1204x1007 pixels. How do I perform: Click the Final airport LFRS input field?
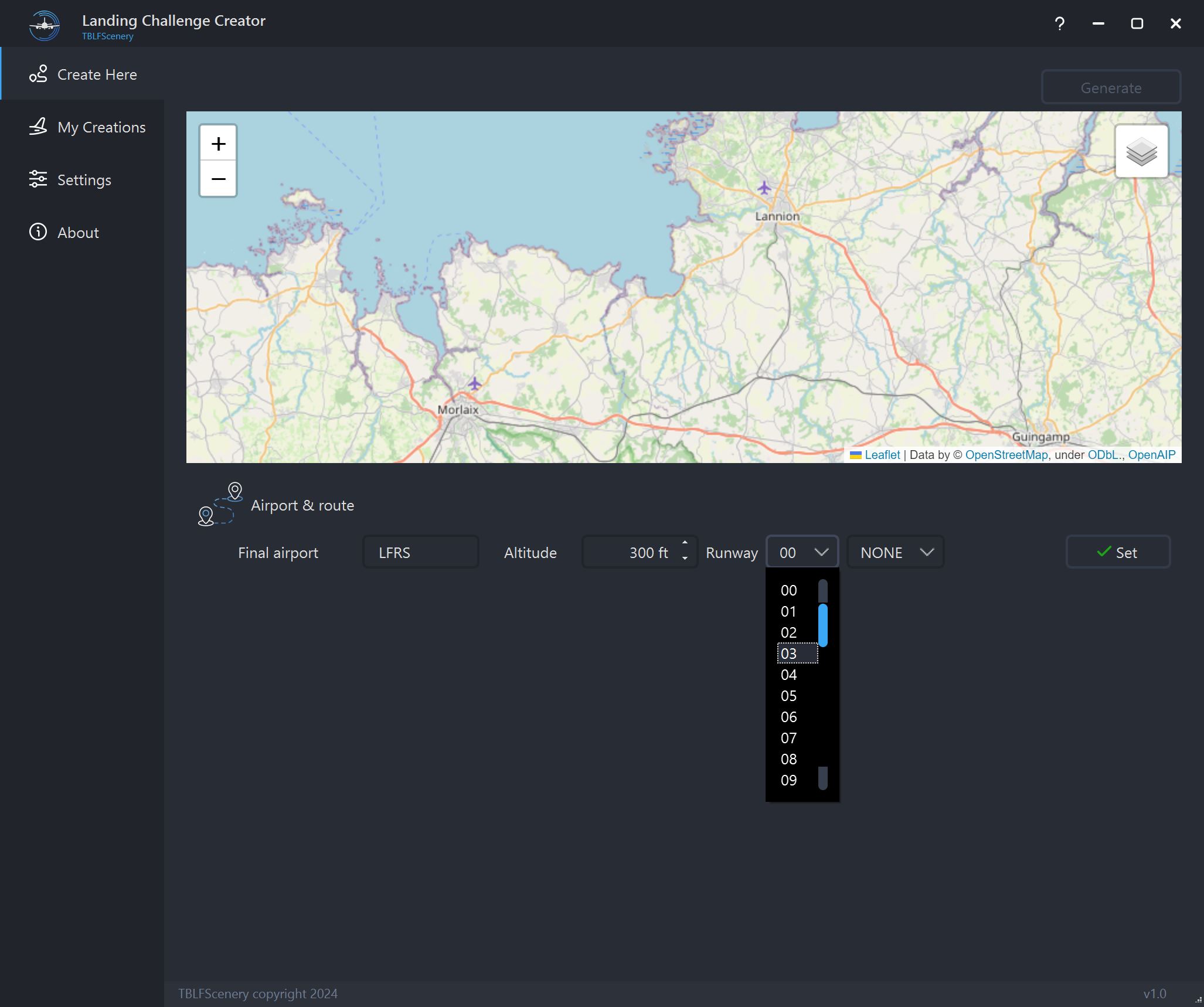pos(420,552)
